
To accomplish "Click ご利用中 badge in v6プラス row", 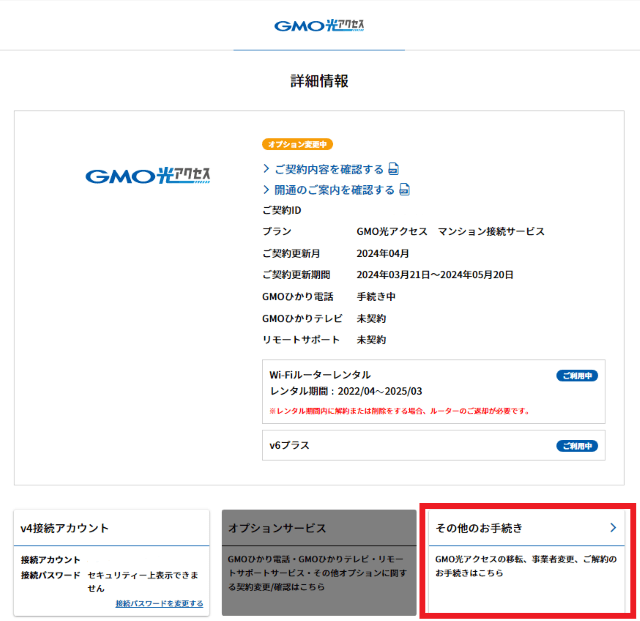I will [x=577, y=446].
